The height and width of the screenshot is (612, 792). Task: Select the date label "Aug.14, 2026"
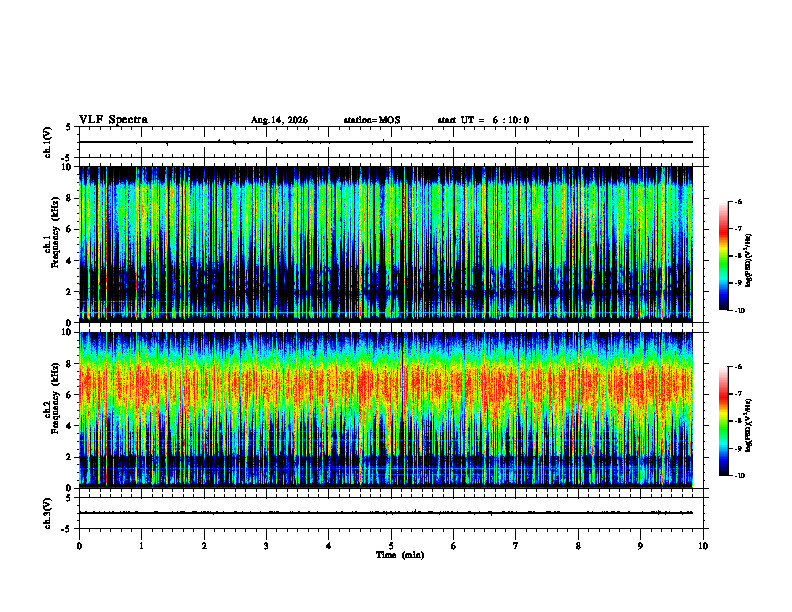pyautogui.click(x=279, y=120)
